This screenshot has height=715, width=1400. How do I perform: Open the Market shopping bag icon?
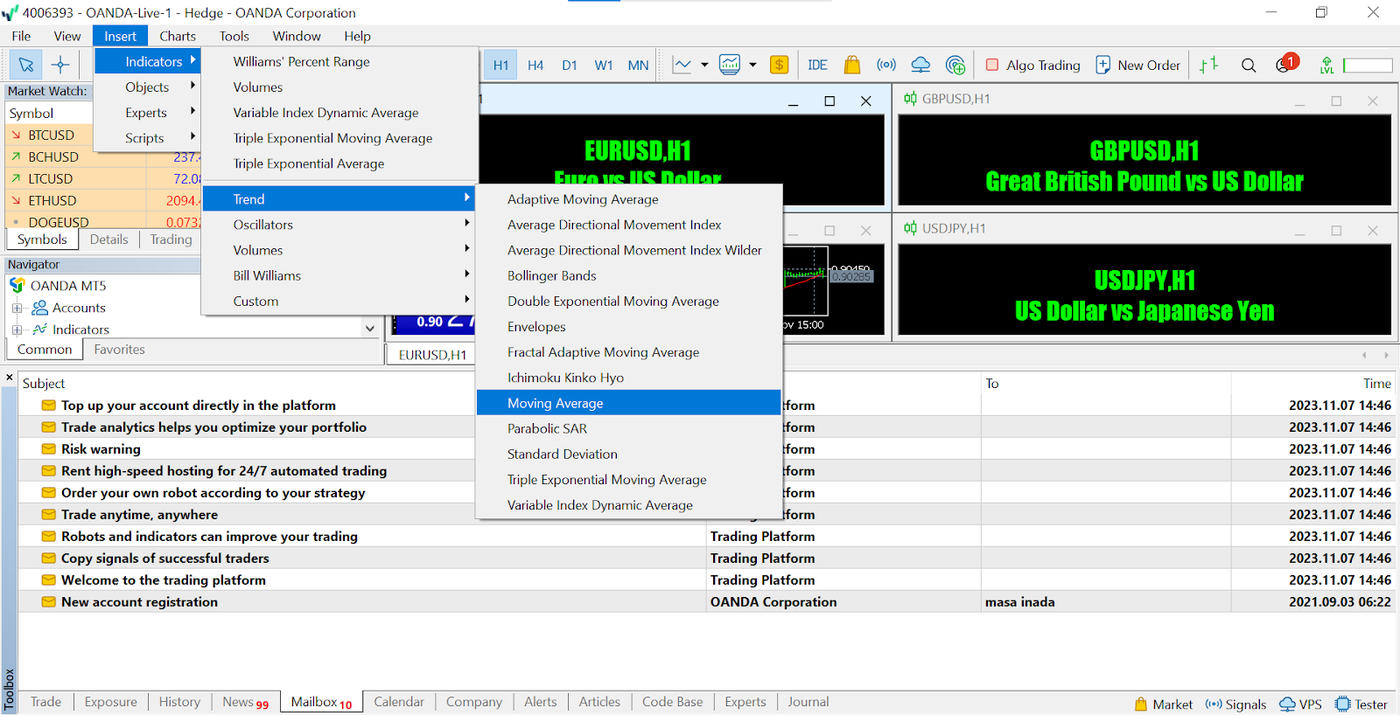pyautogui.click(x=851, y=65)
